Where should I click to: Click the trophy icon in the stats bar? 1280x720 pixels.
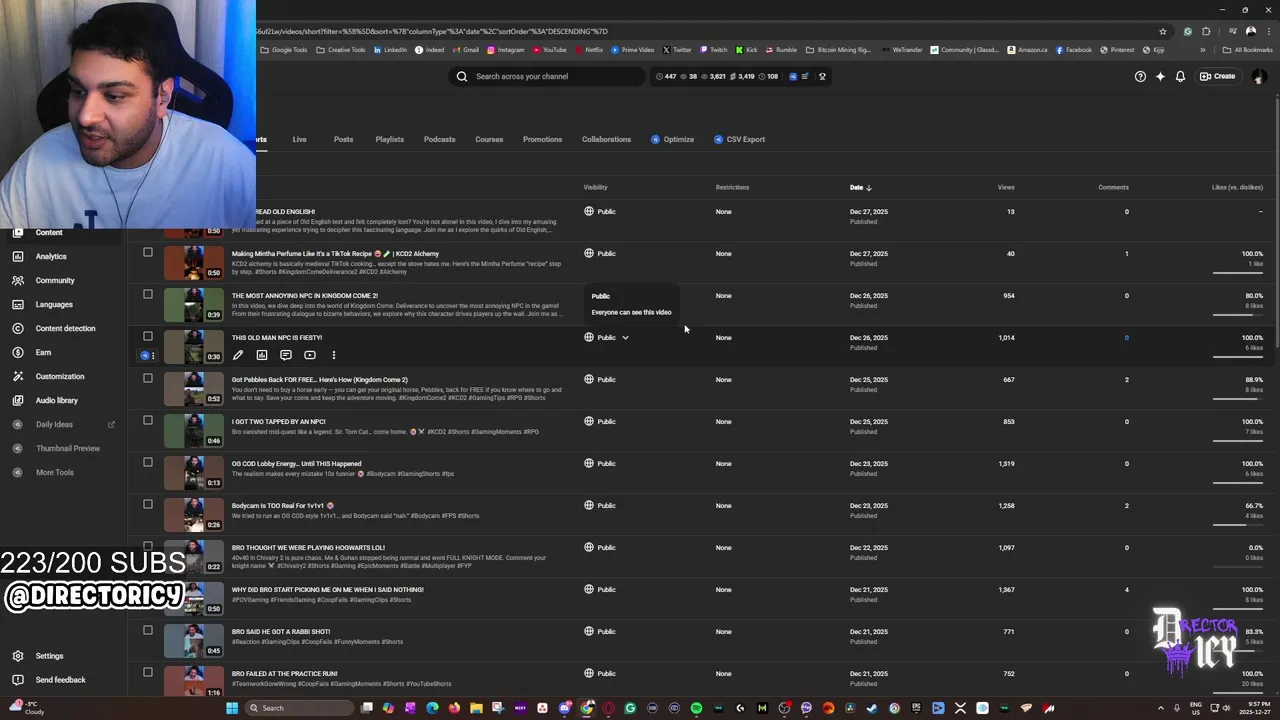click(x=822, y=76)
